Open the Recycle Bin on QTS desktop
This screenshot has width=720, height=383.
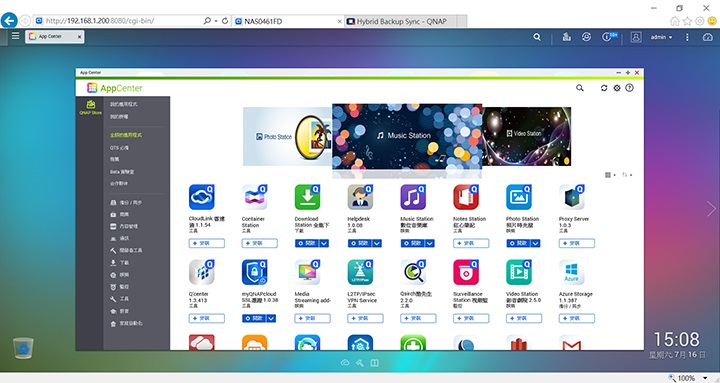[23, 348]
